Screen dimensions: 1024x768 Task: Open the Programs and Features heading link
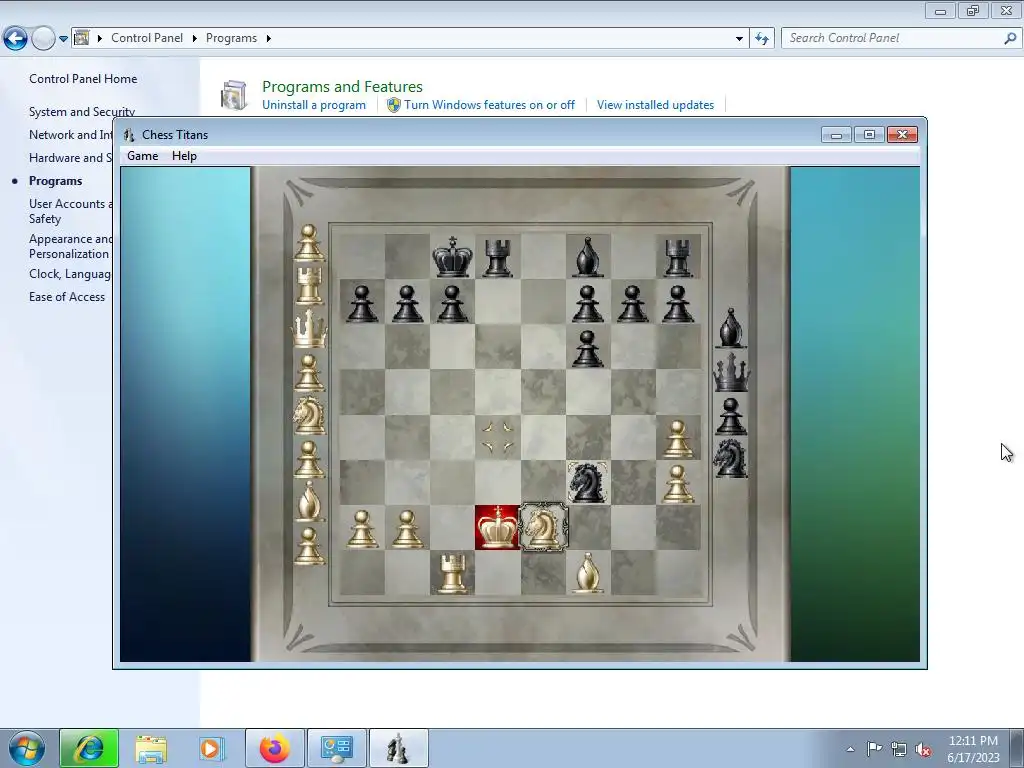pyautogui.click(x=342, y=86)
